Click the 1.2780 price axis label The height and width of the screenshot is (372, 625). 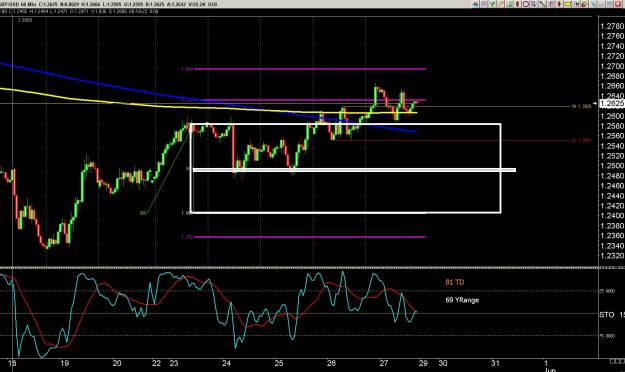tap(612, 26)
